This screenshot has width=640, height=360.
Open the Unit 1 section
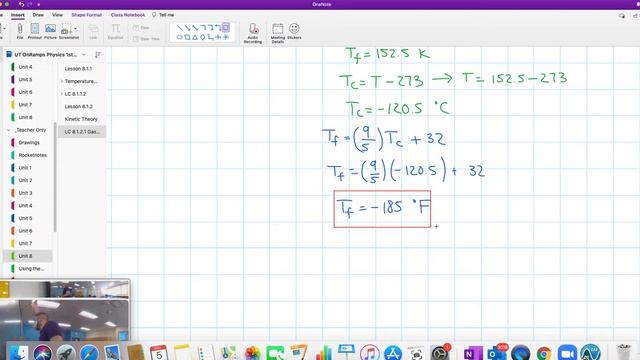[x=25, y=168]
